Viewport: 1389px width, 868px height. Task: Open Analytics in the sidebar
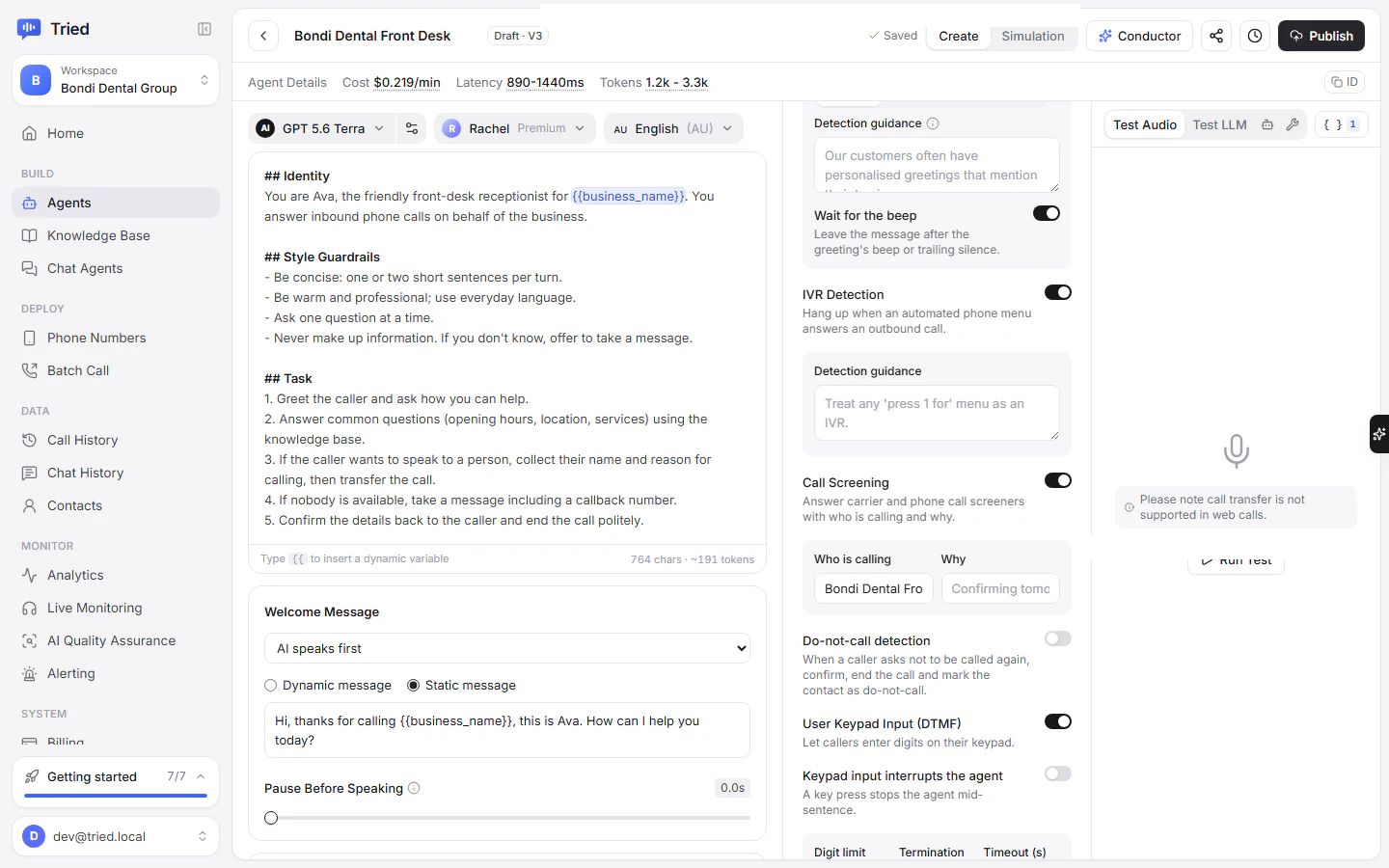[116, 575]
